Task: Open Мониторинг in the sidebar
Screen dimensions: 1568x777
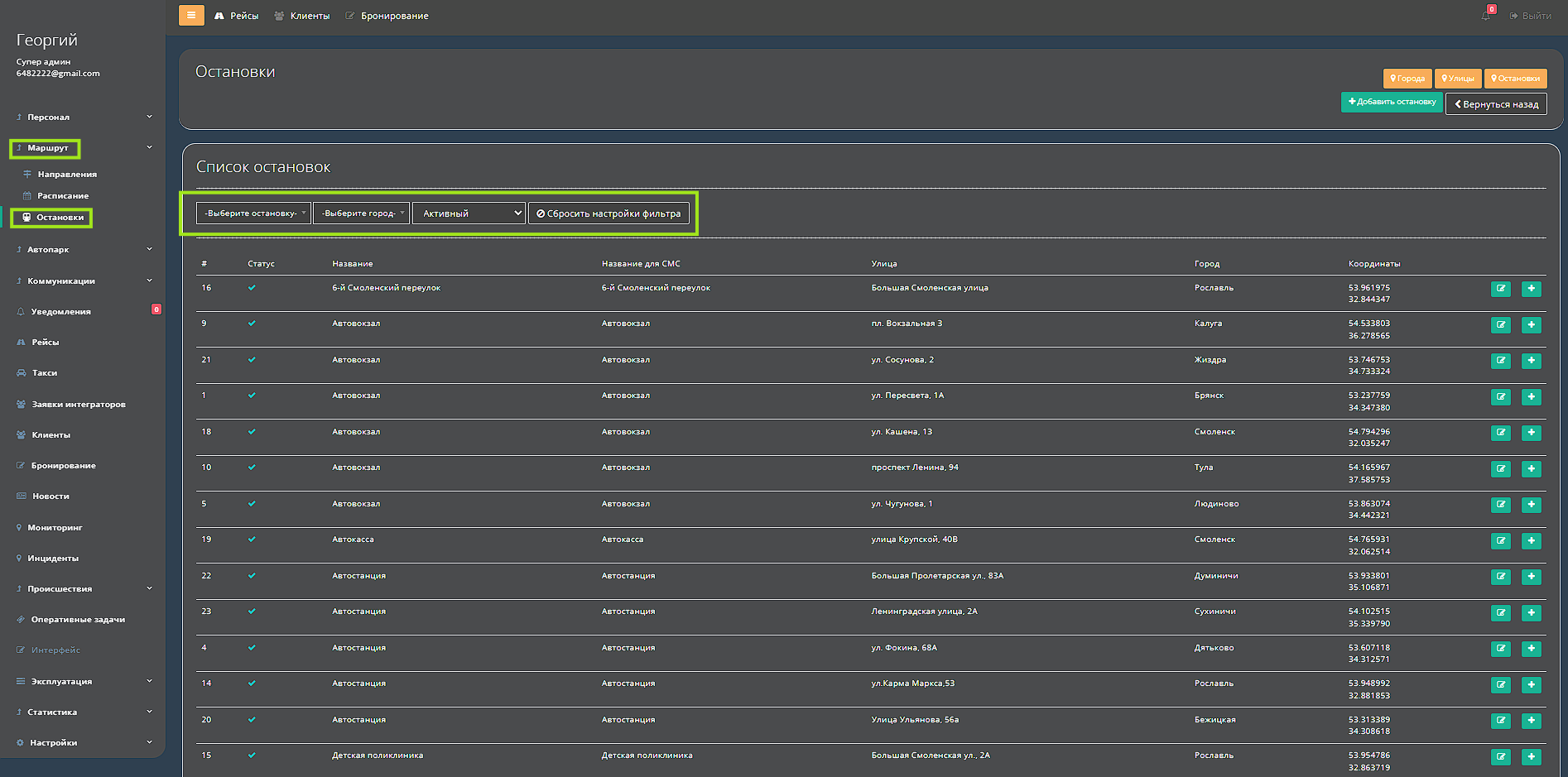Action: [x=56, y=528]
